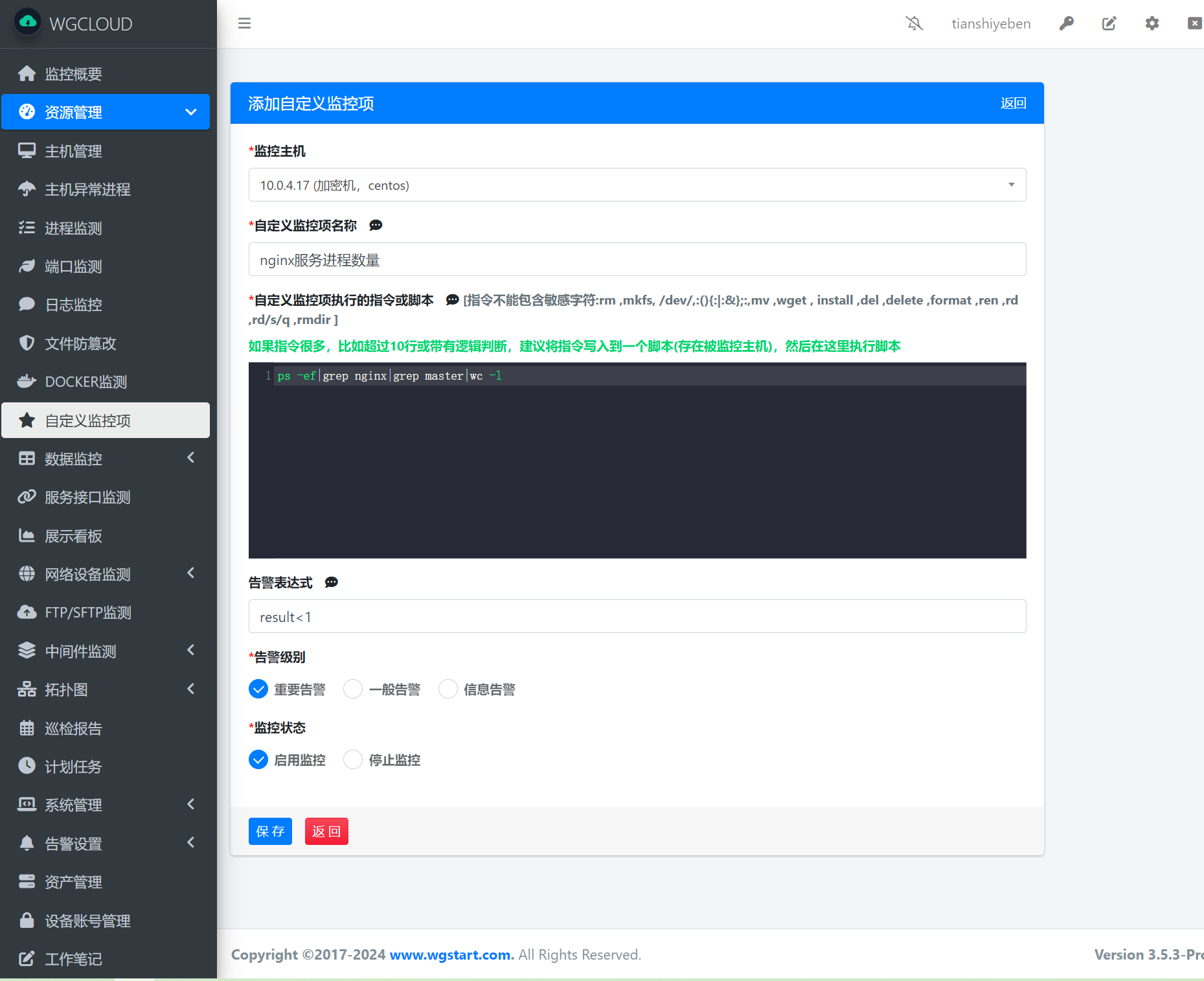Image resolution: width=1204 pixels, height=981 pixels.
Task: Go to 主机管理 menu item
Action: click(106, 150)
